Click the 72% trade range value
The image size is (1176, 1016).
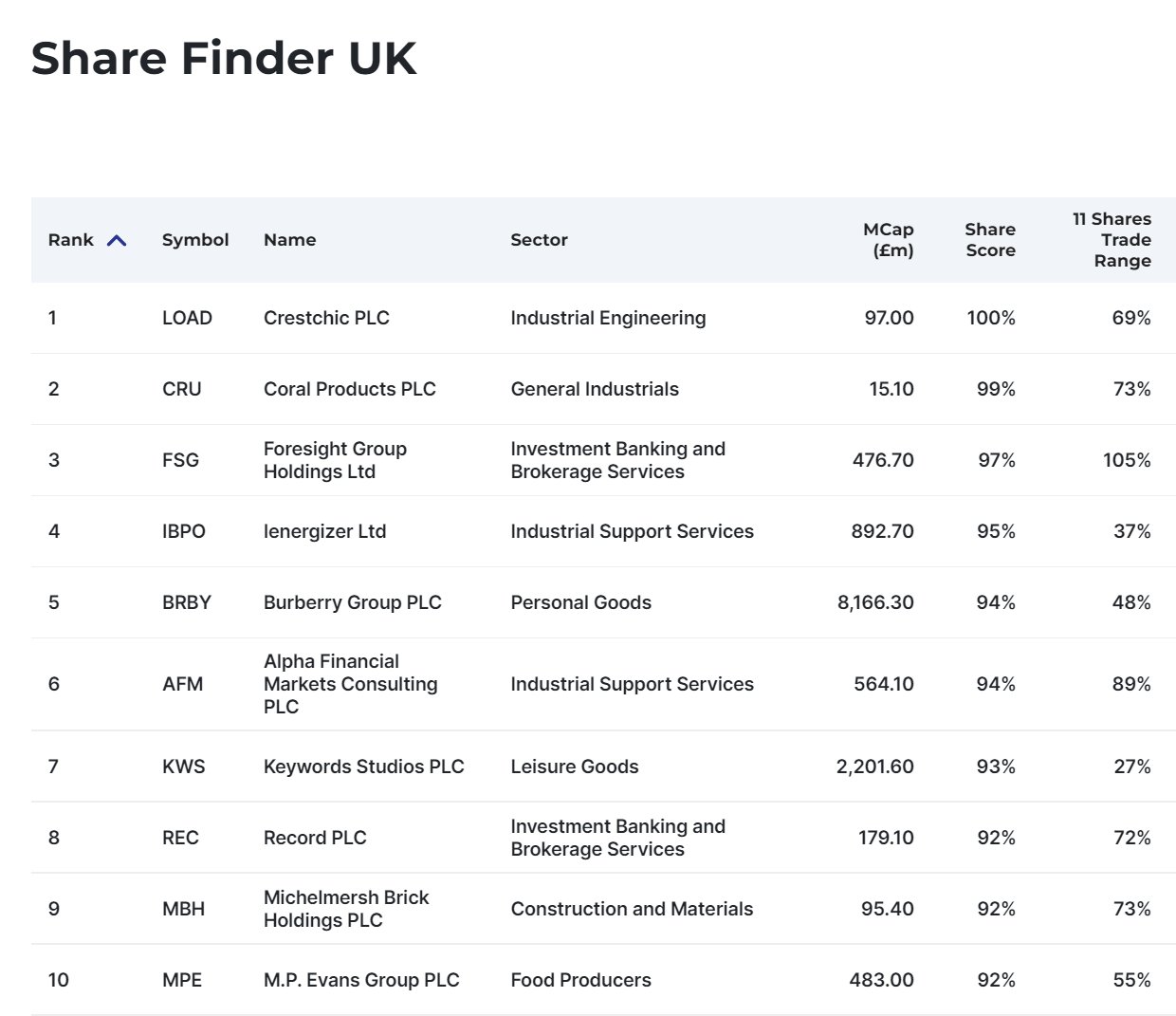click(1132, 838)
